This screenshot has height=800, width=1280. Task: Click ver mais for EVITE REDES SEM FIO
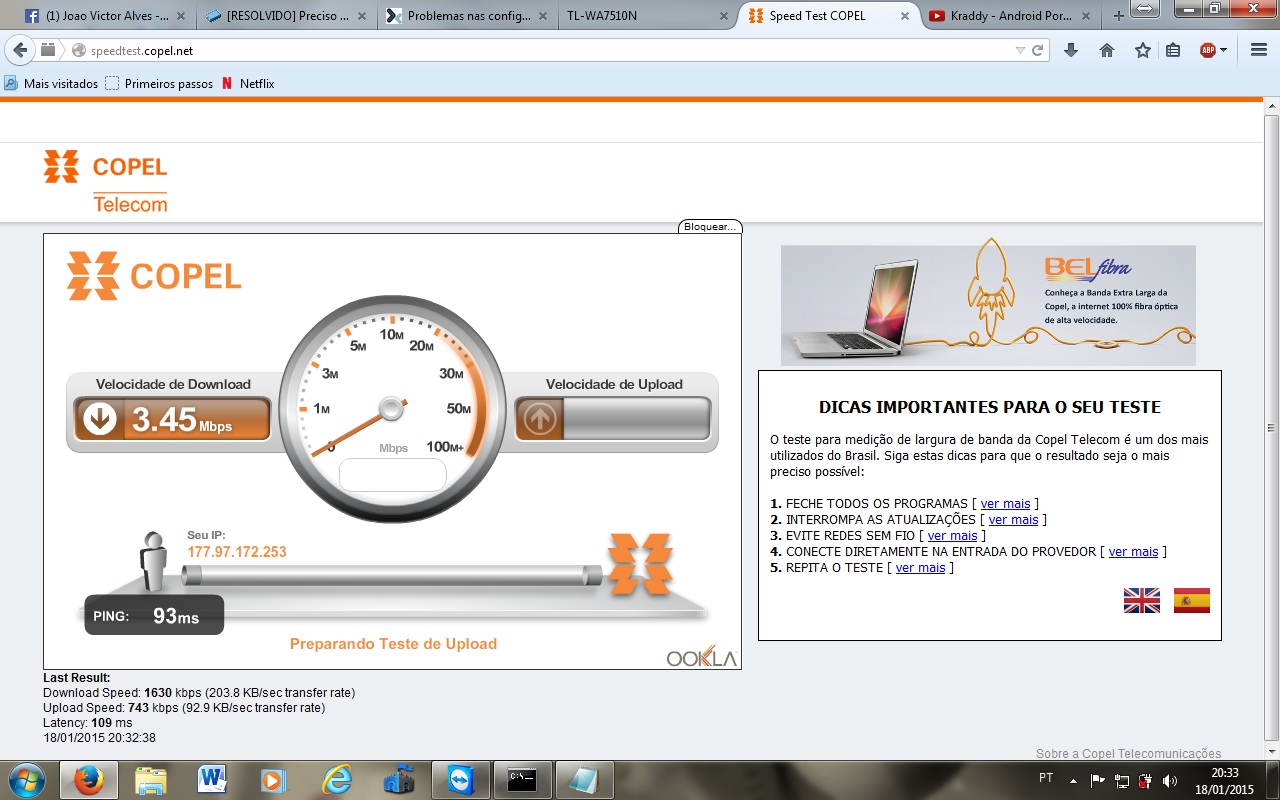(x=952, y=536)
